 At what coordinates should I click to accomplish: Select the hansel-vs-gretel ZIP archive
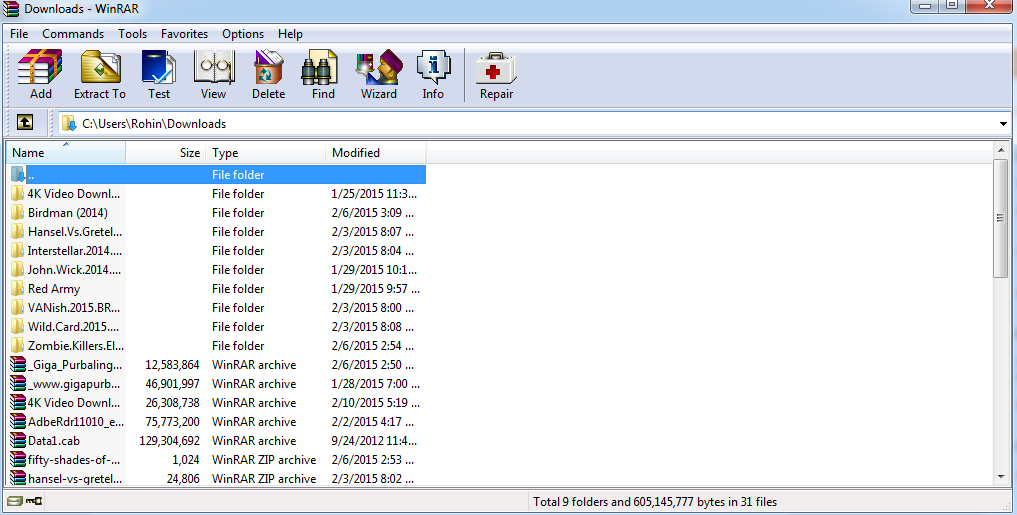coord(75,479)
